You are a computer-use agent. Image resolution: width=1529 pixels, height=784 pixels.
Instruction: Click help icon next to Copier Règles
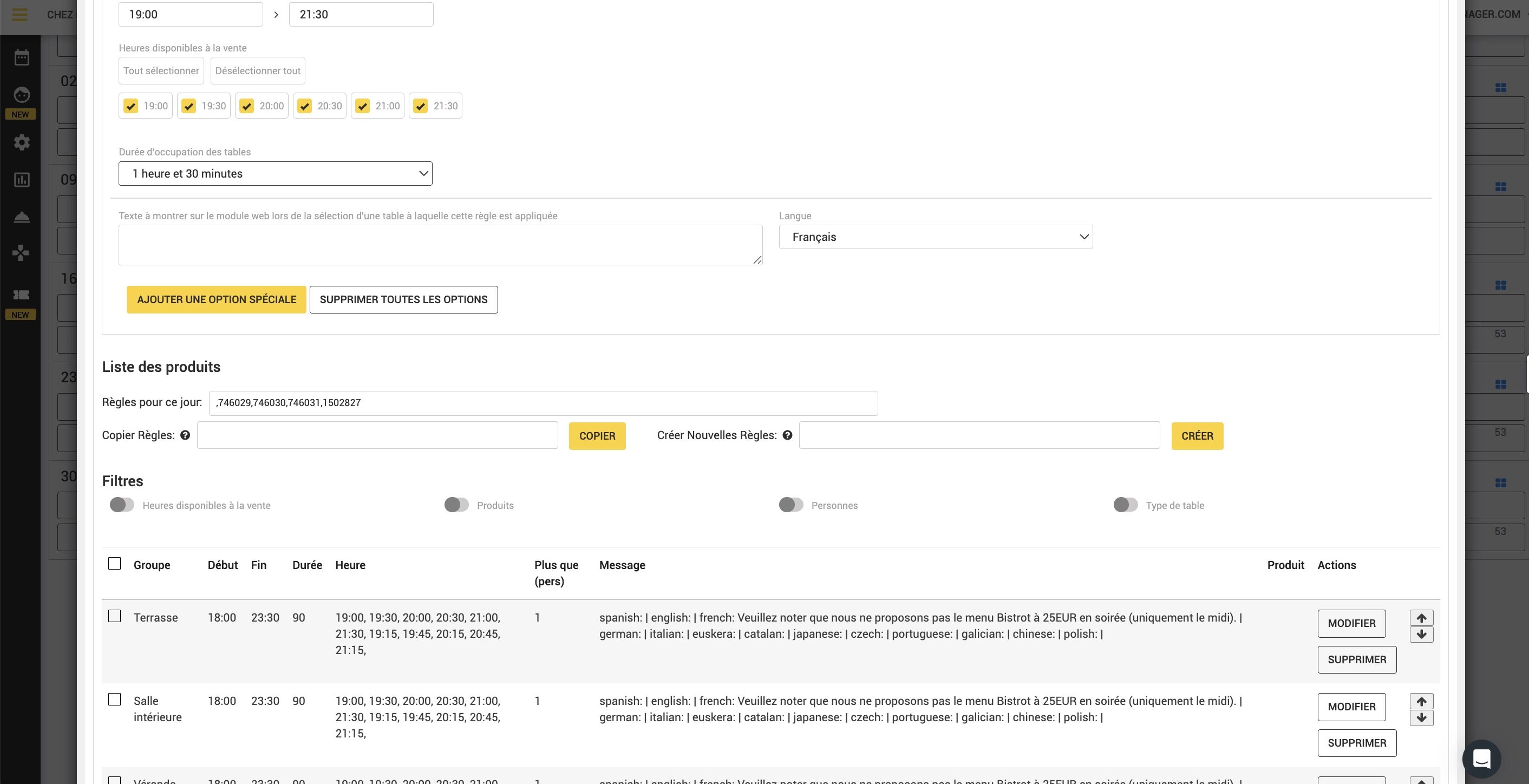185,436
